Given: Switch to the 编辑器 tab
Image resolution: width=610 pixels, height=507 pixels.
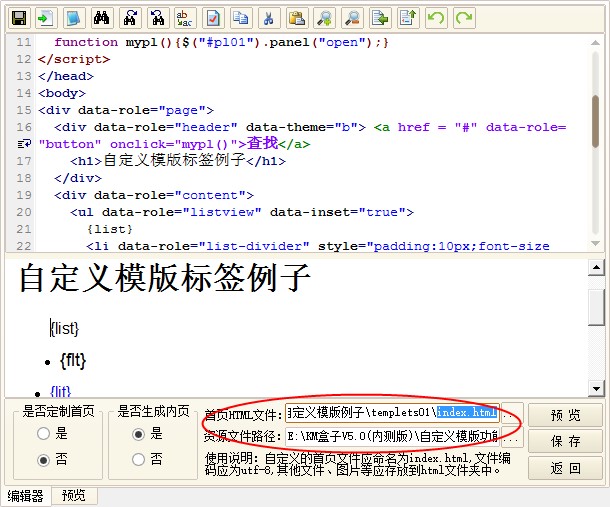Looking at the screenshot, I should click(26, 496).
